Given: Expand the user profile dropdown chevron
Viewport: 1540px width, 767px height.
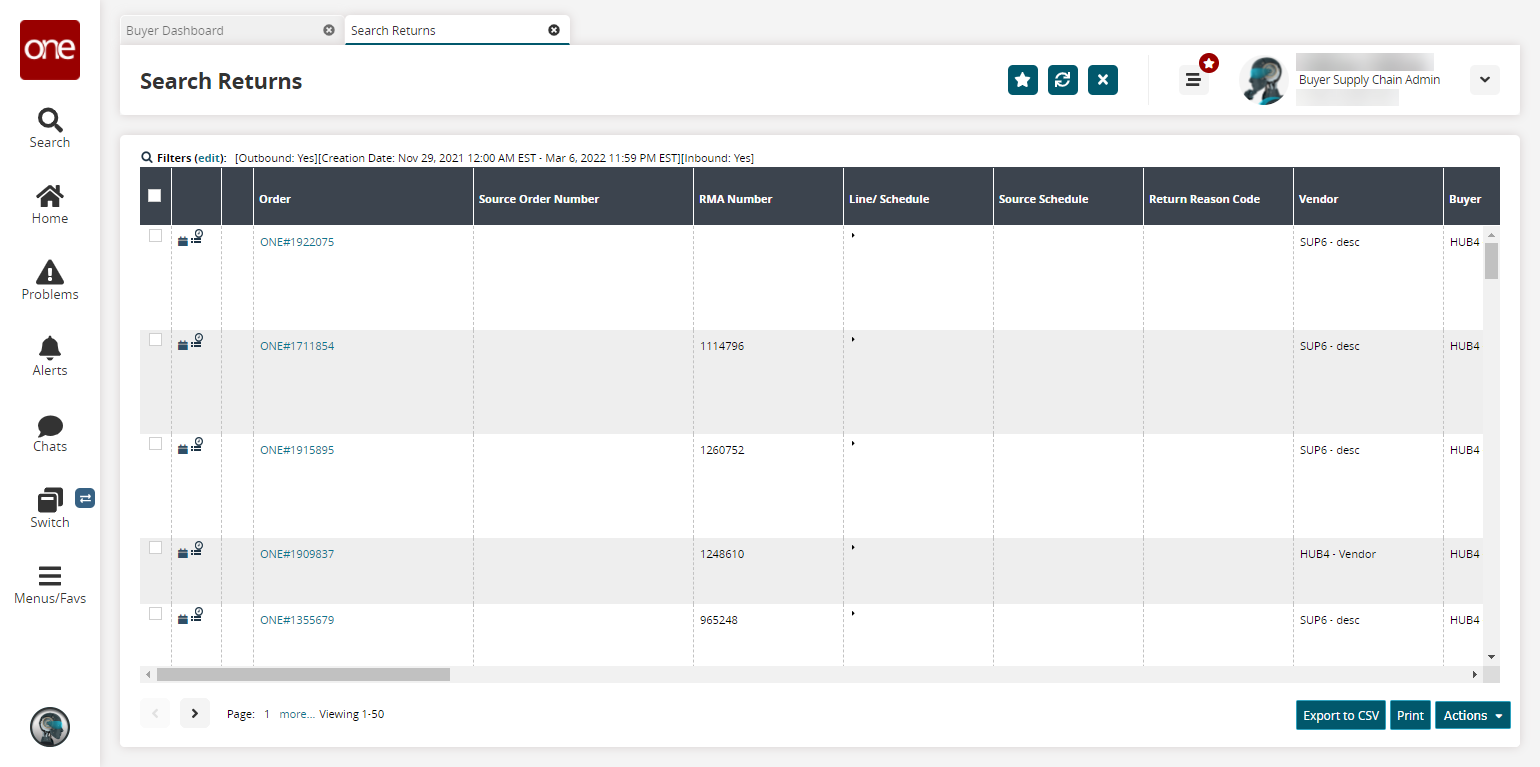Looking at the screenshot, I should 1484,80.
